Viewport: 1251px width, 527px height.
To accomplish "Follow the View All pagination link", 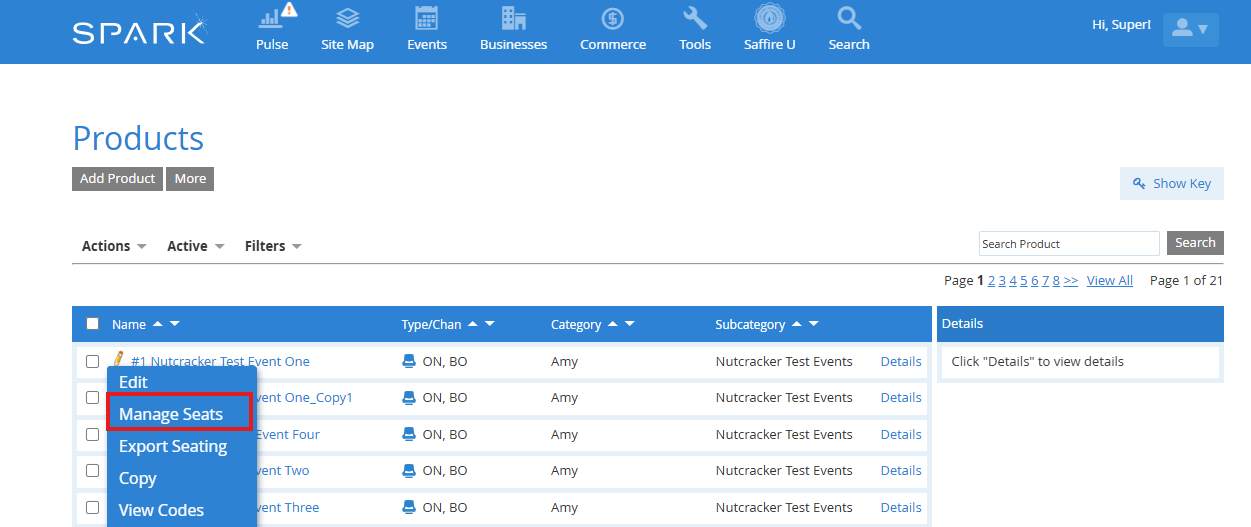I will click(x=1109, y=281).
